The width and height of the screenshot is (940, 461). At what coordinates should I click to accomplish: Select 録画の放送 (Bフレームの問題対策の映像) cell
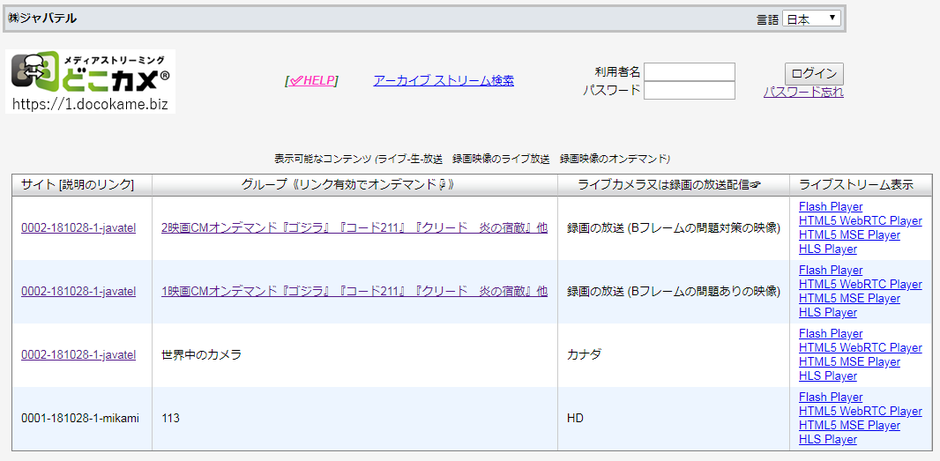[673, 228]
